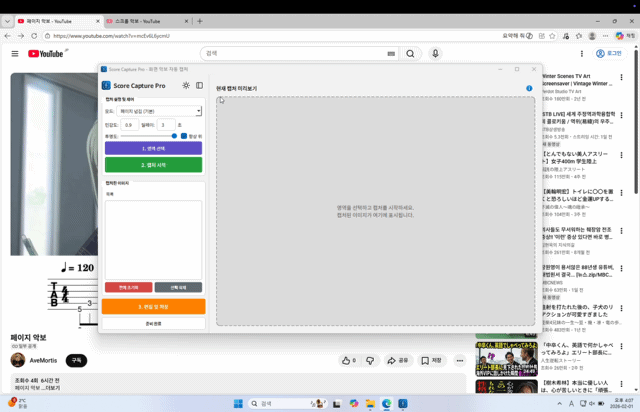Adjust the transparency slider
The width and height of the screenshot is (640, 412).
coord(150,136)
